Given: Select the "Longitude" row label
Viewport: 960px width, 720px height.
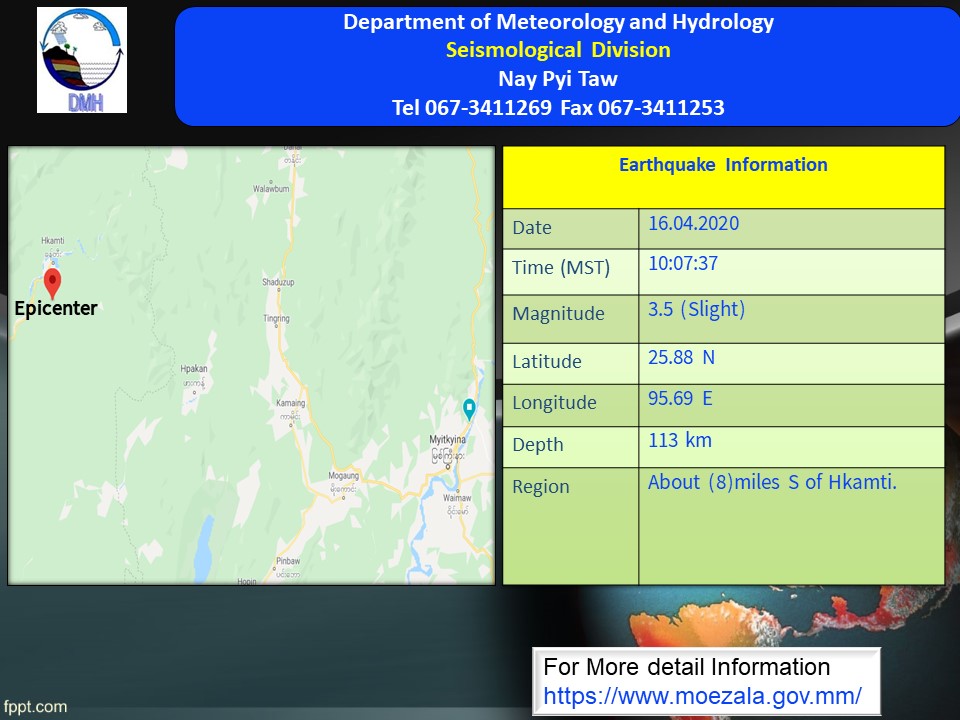Looking at the screenshot, I should pos(554,402).
